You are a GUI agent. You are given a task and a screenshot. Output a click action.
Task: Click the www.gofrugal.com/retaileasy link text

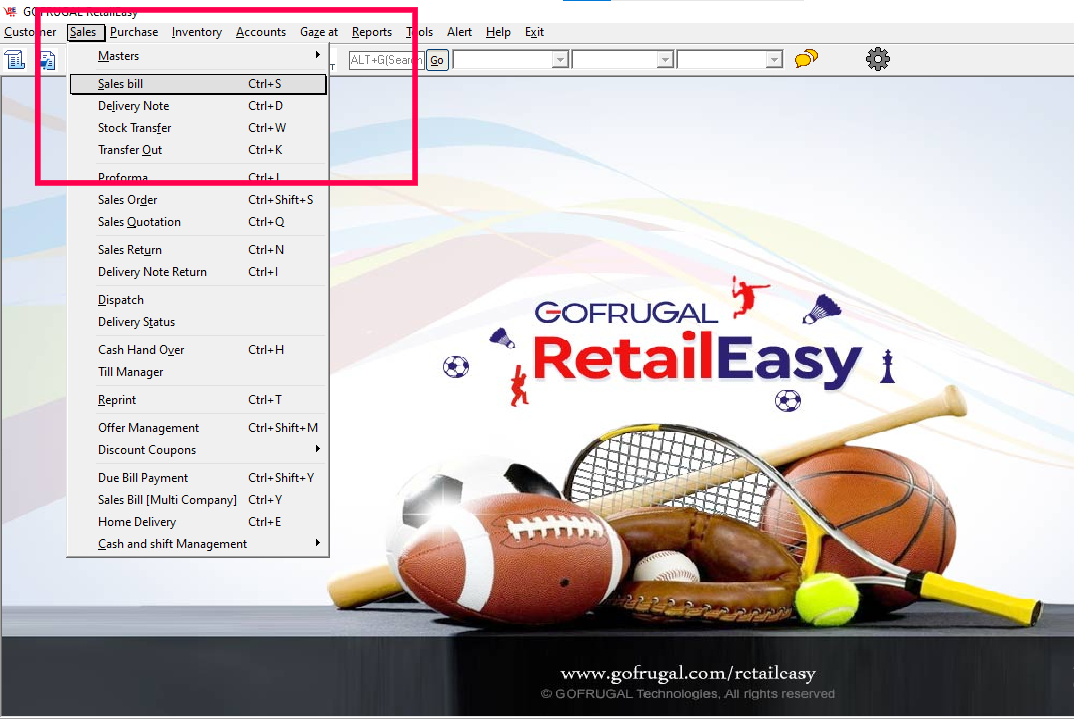click(x=688, y=674)
